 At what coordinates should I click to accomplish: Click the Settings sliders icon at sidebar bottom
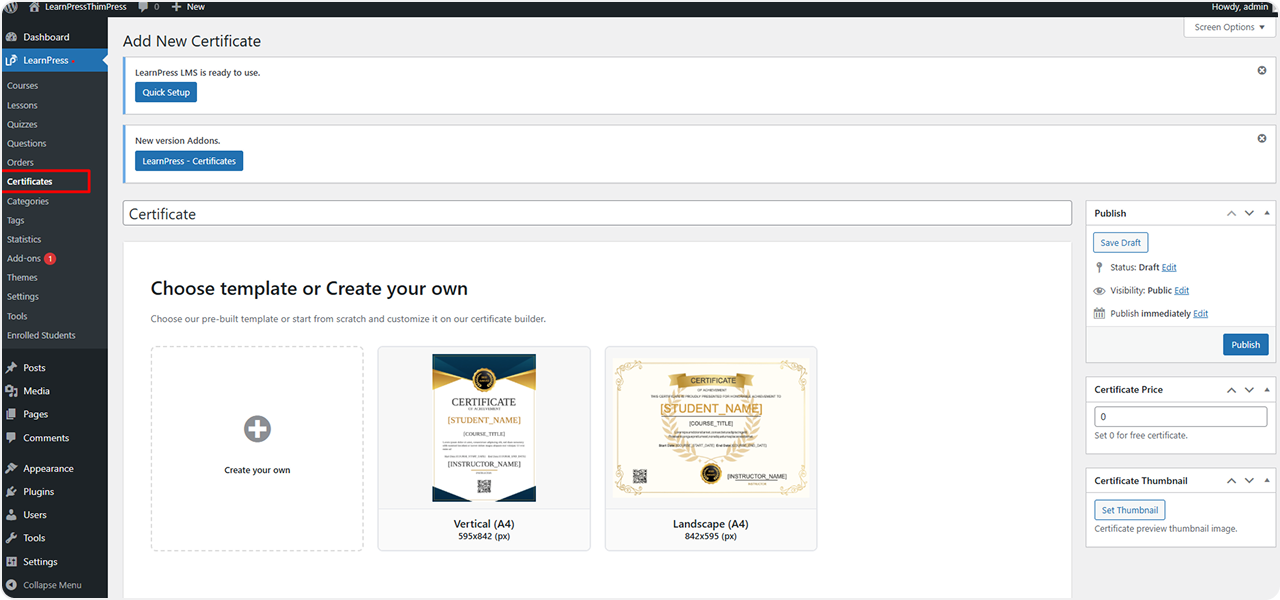point(11,562)
